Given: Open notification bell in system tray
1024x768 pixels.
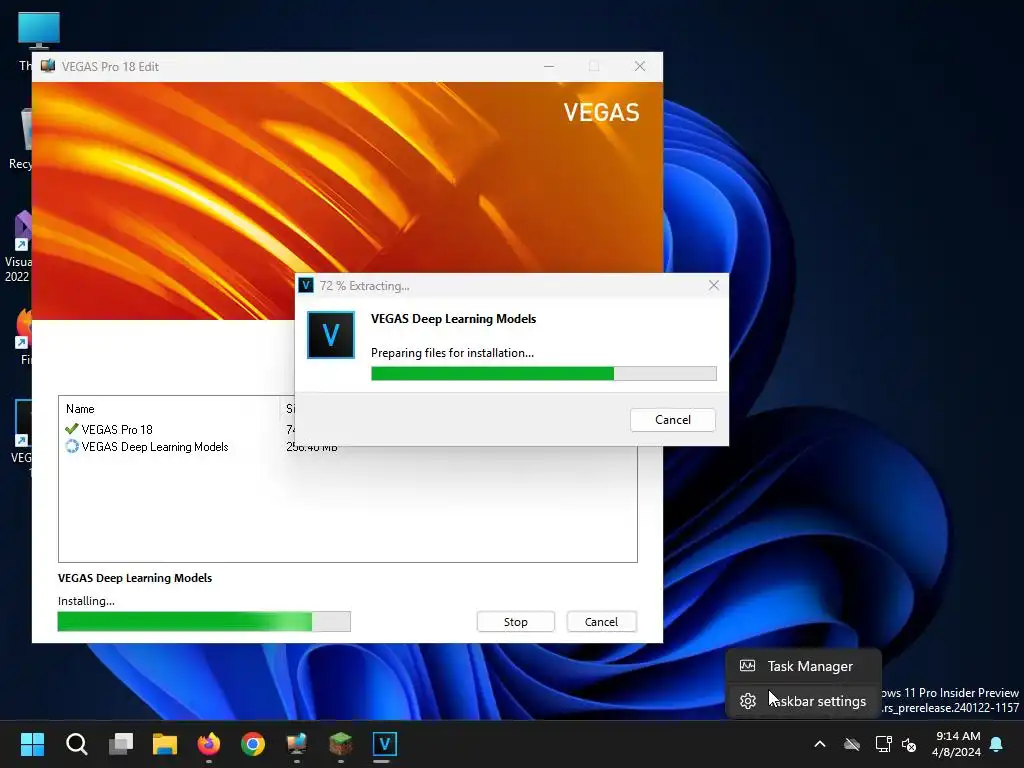Looking at the screenshot, I should (996, 744).
